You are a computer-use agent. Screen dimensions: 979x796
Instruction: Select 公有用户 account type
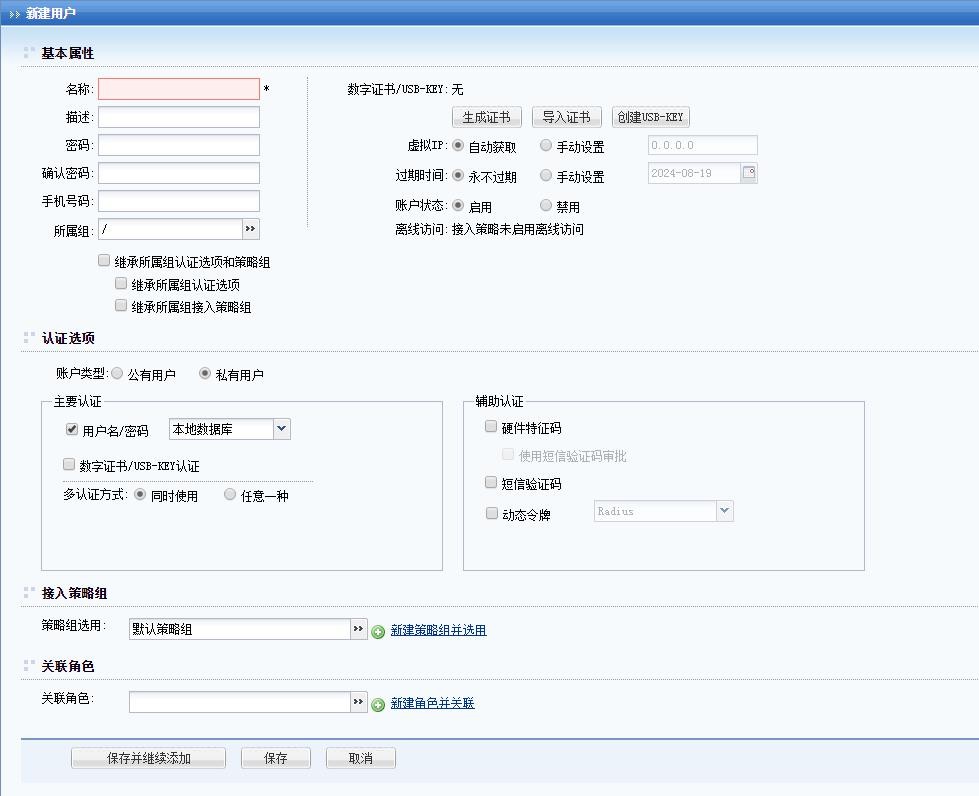pyautogui.click(x=118, y=374)
